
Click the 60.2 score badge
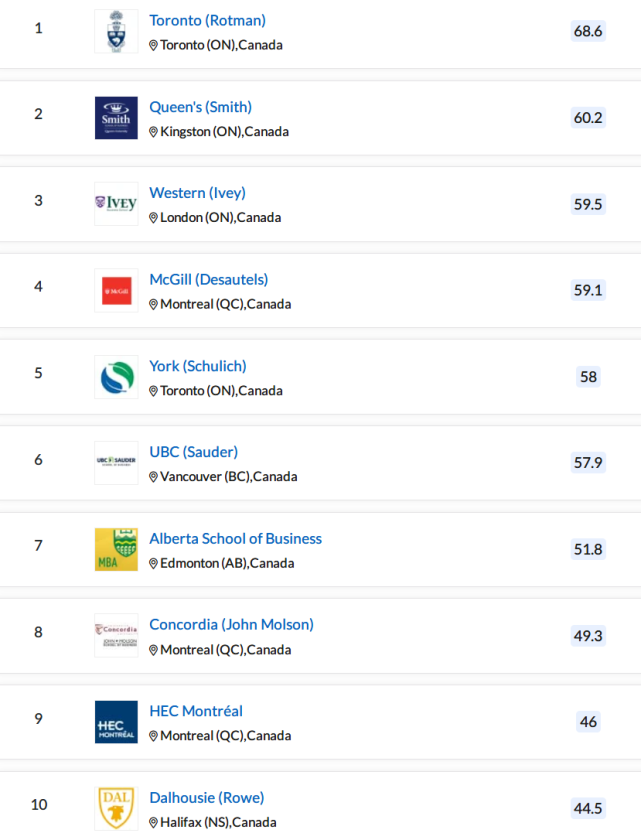point(588,117)
